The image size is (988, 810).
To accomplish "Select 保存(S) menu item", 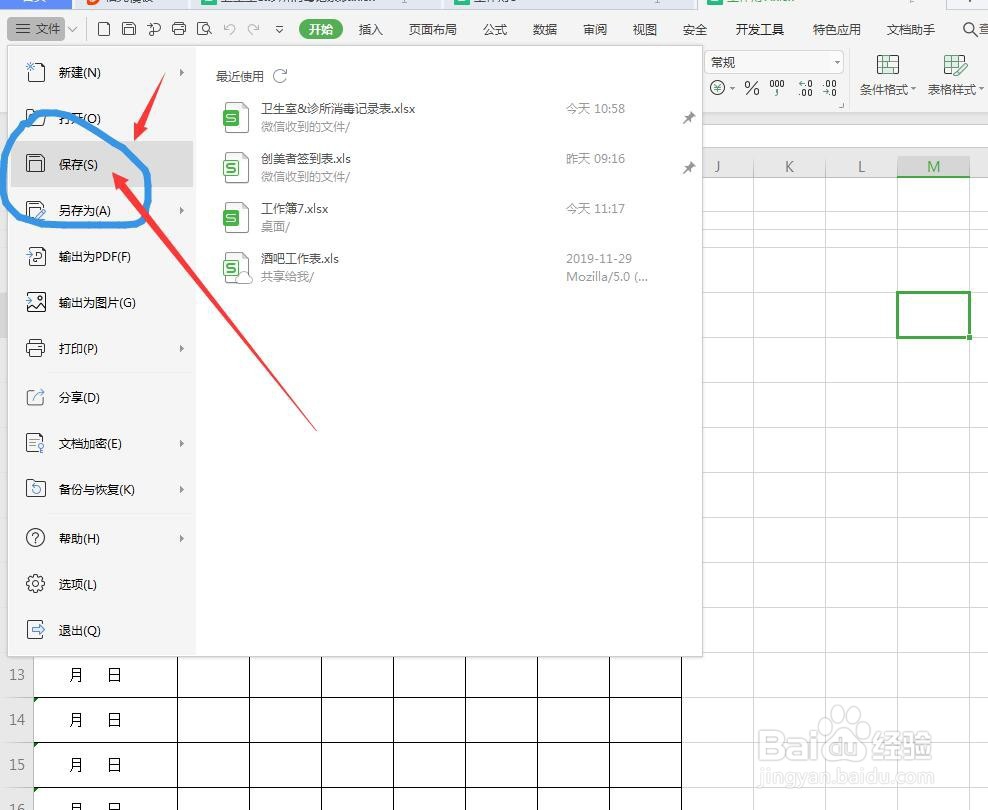I will [x=101, y=164].
